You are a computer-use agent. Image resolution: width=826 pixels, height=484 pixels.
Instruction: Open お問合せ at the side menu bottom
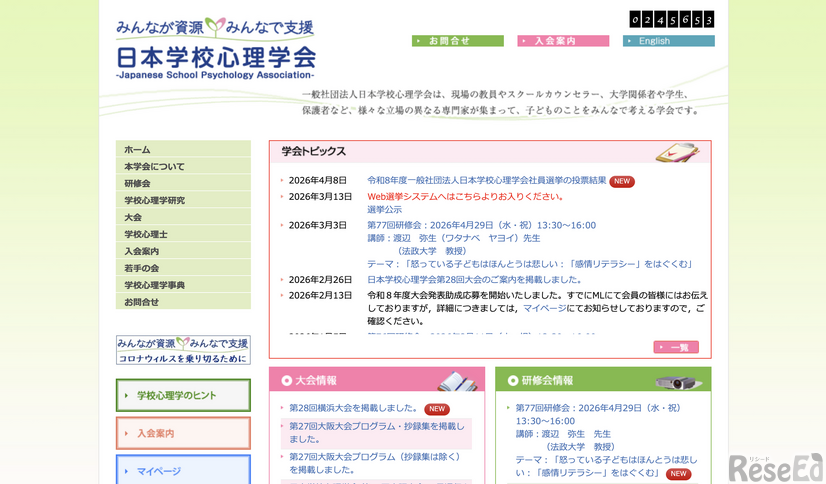[x=183, y=301]
